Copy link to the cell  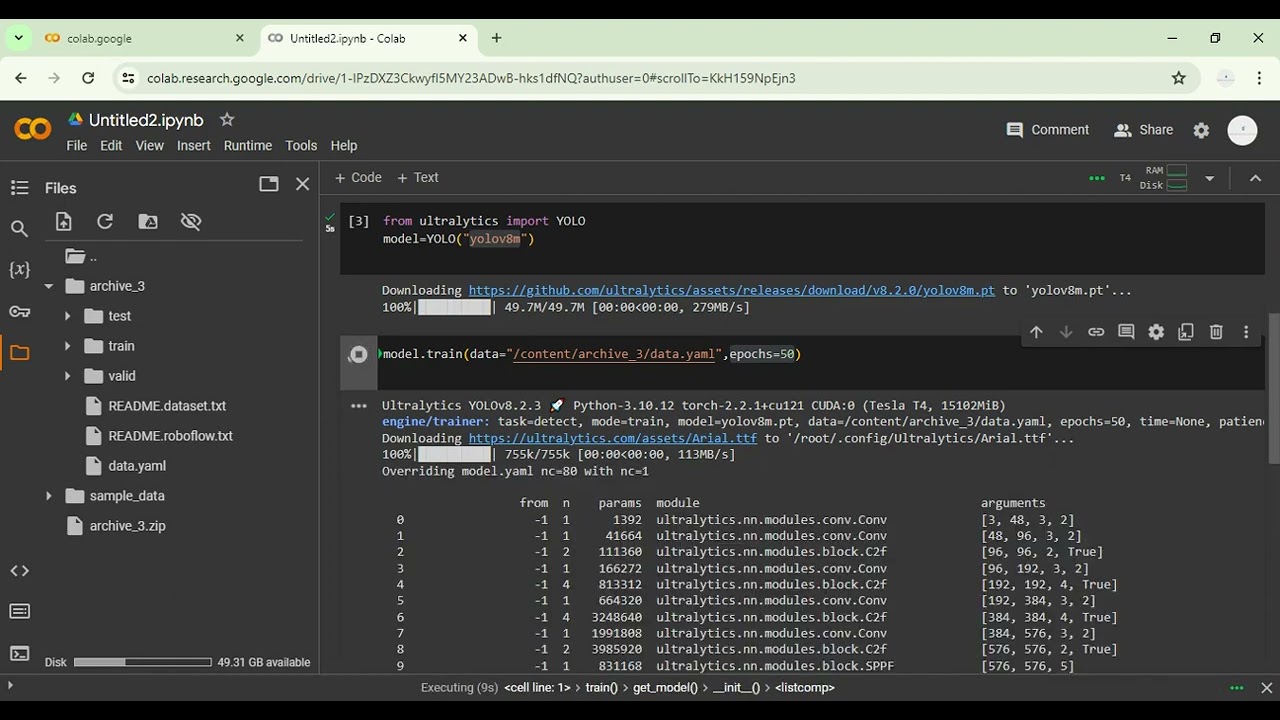click(1096, 332)
